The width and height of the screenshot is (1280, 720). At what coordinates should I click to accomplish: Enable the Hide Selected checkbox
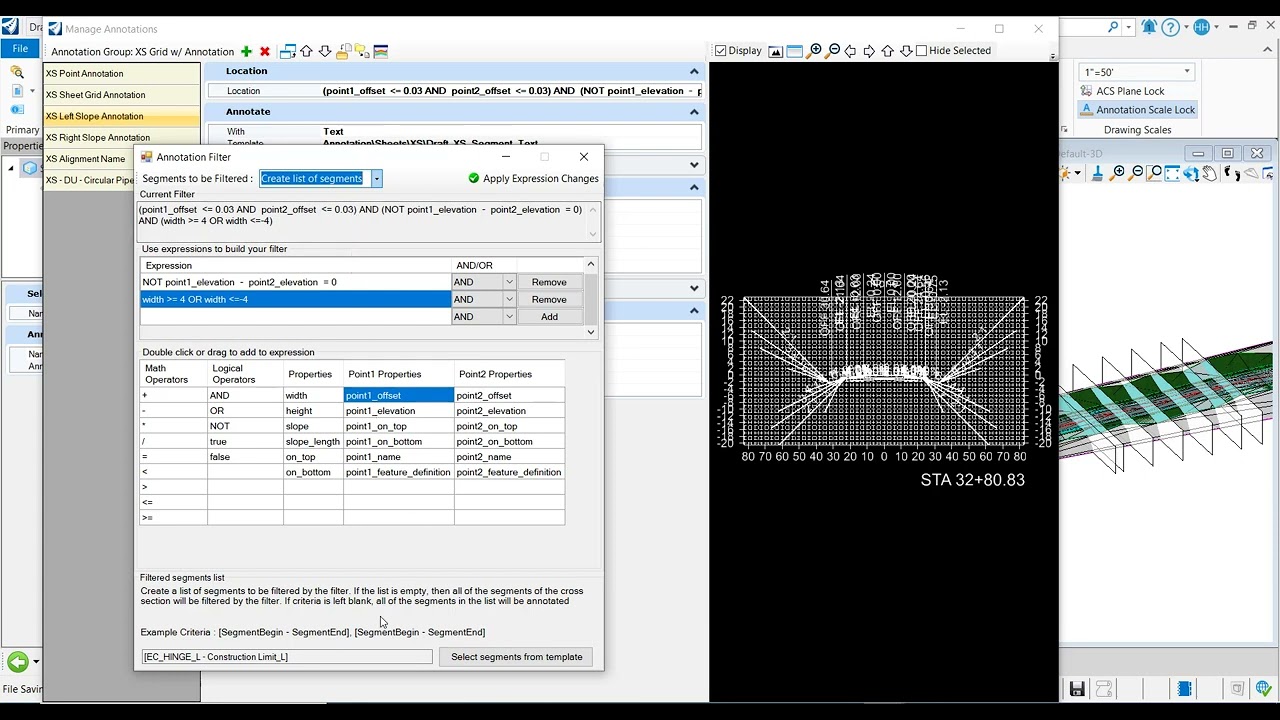[x=922, y=51]
